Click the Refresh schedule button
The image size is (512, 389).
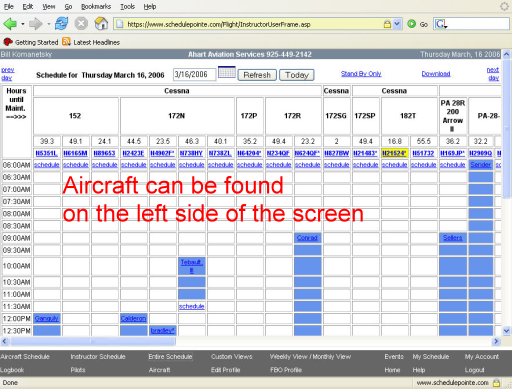(257, 75)
